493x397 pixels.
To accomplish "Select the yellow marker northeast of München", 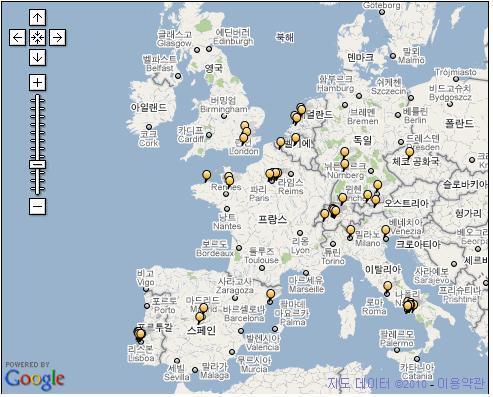I will pyautogui.click(x=377, y=185).
